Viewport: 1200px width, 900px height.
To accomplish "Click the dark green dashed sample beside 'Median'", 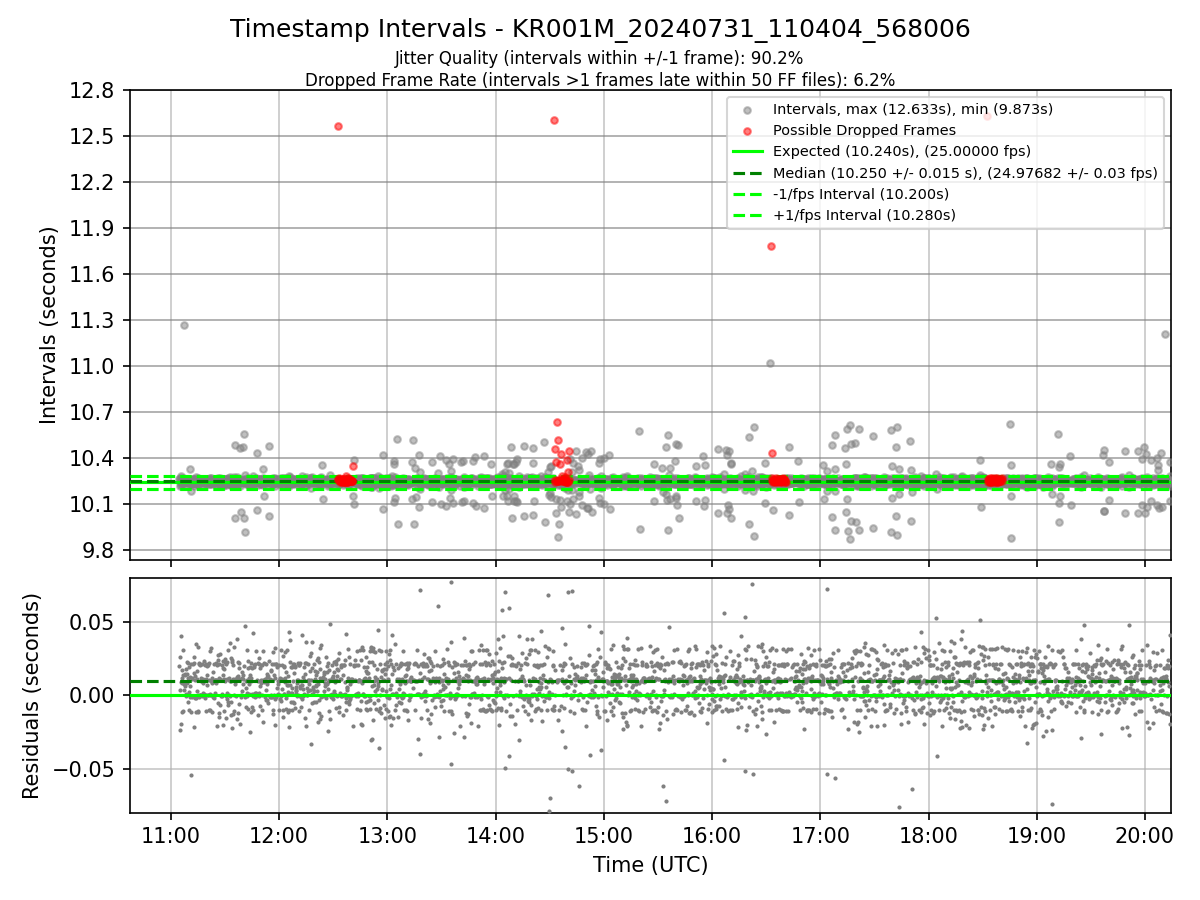I will coord(749,173).
